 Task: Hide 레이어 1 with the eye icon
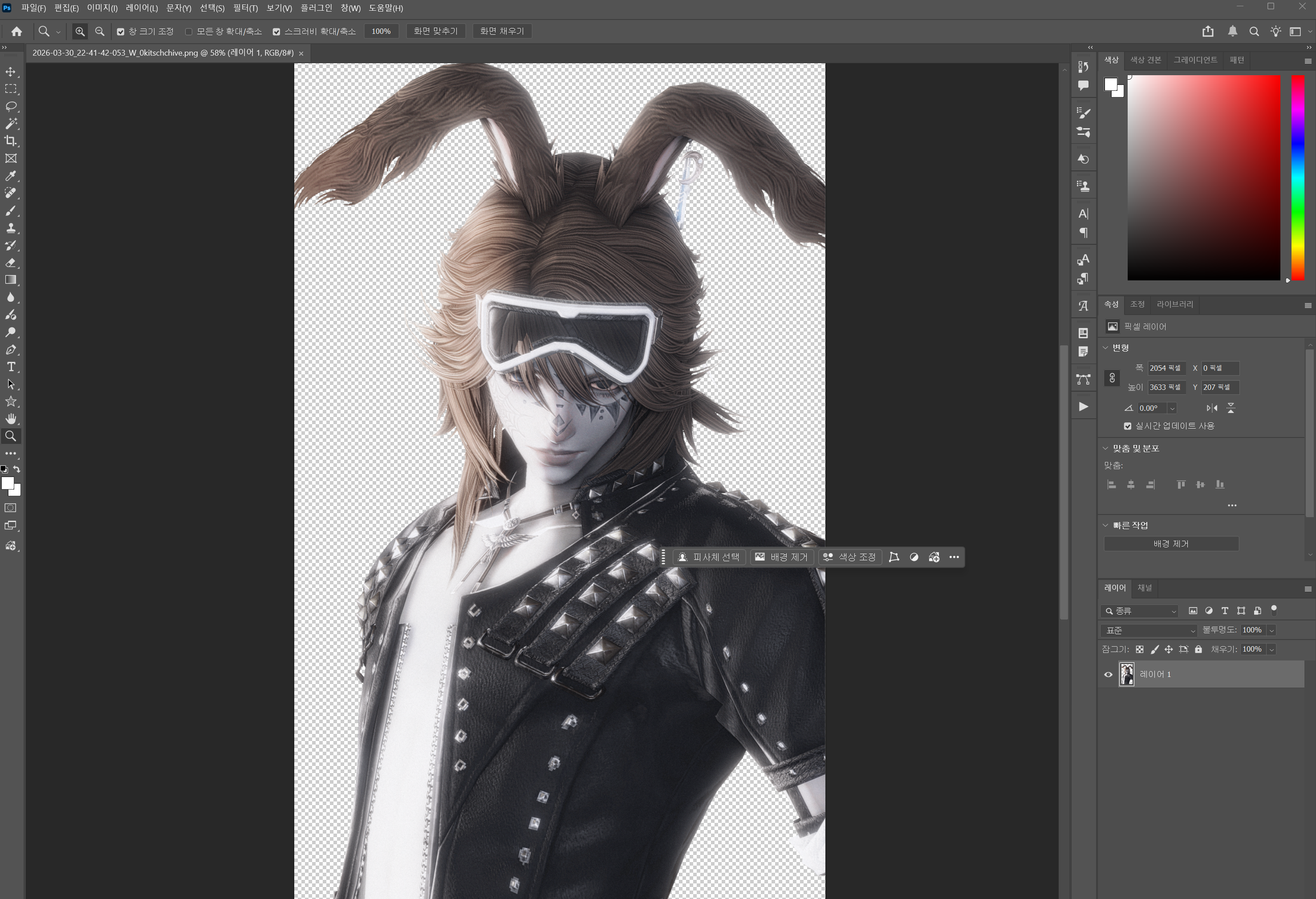1108,674
